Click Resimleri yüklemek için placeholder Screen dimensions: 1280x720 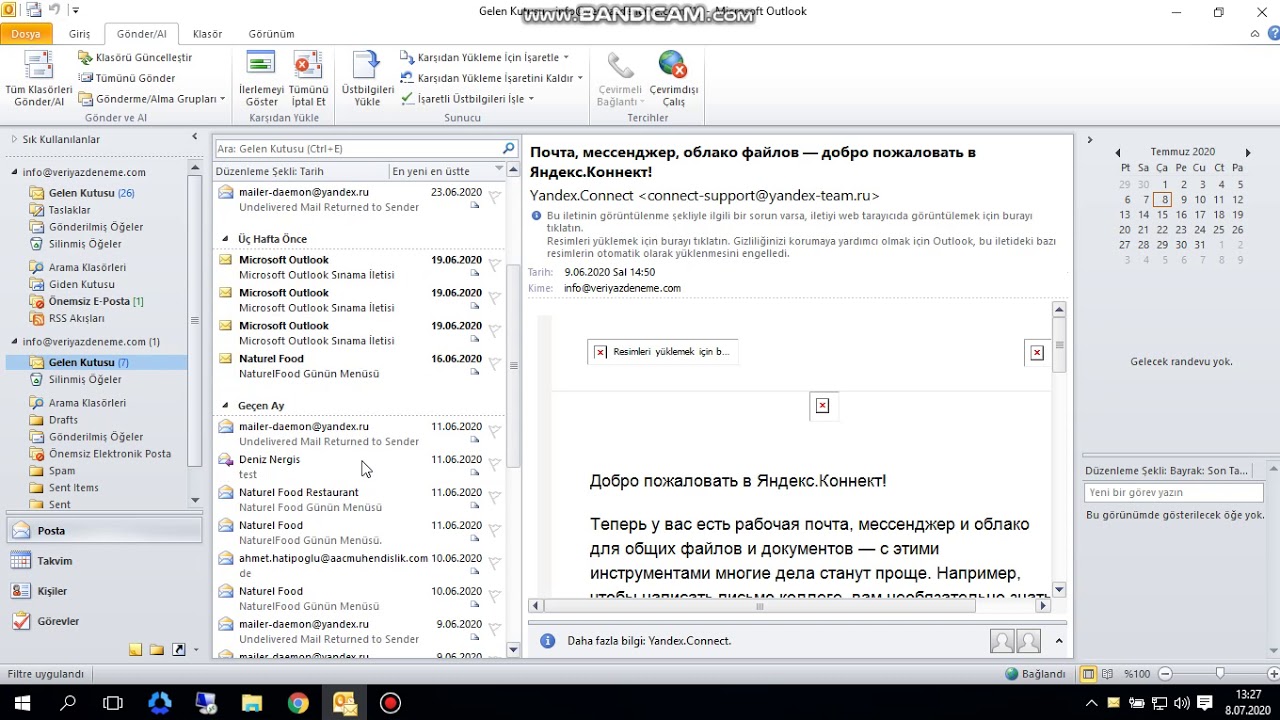click(x=662, y=352)
